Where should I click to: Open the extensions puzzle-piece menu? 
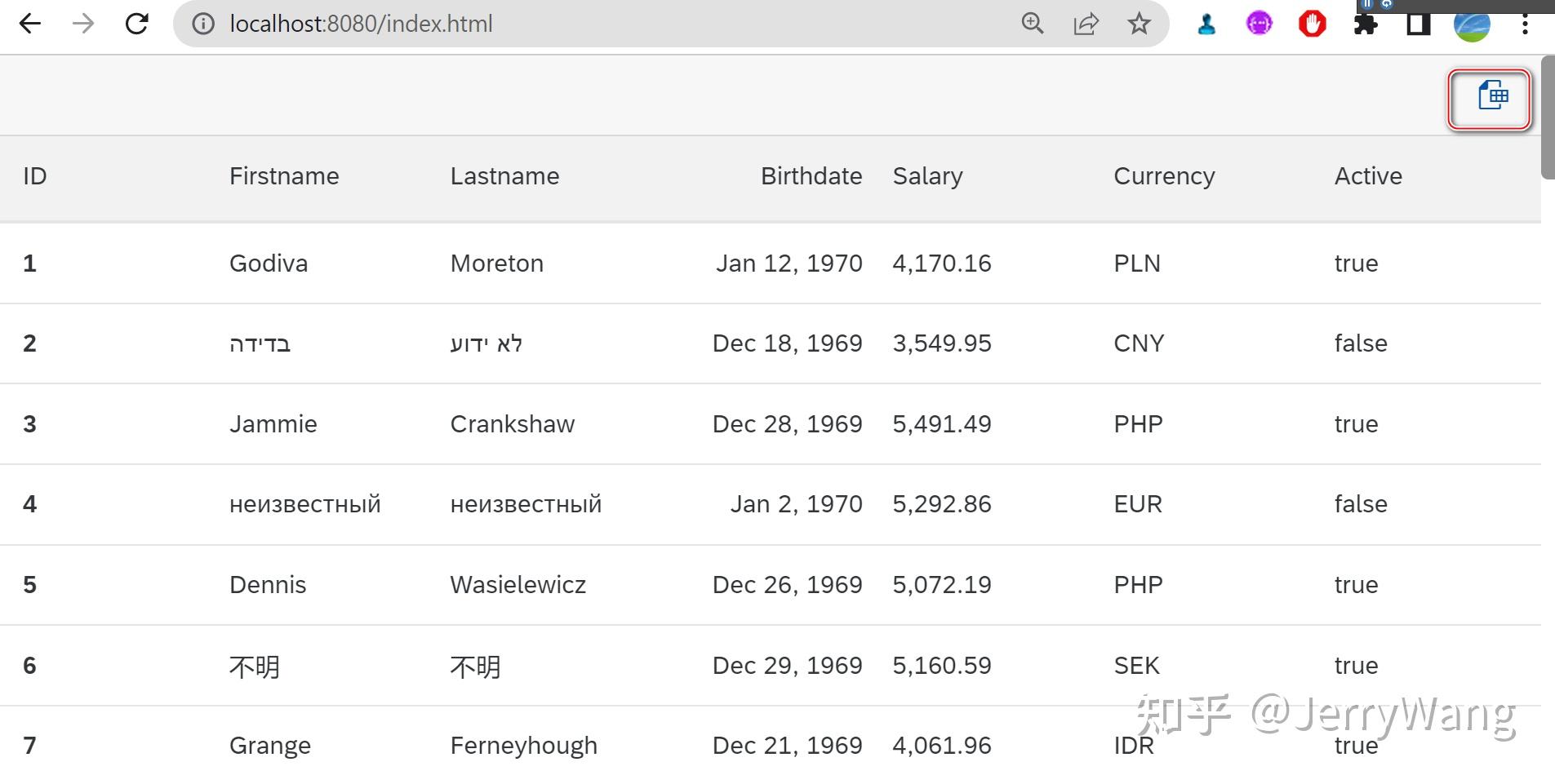[1365, 24]
